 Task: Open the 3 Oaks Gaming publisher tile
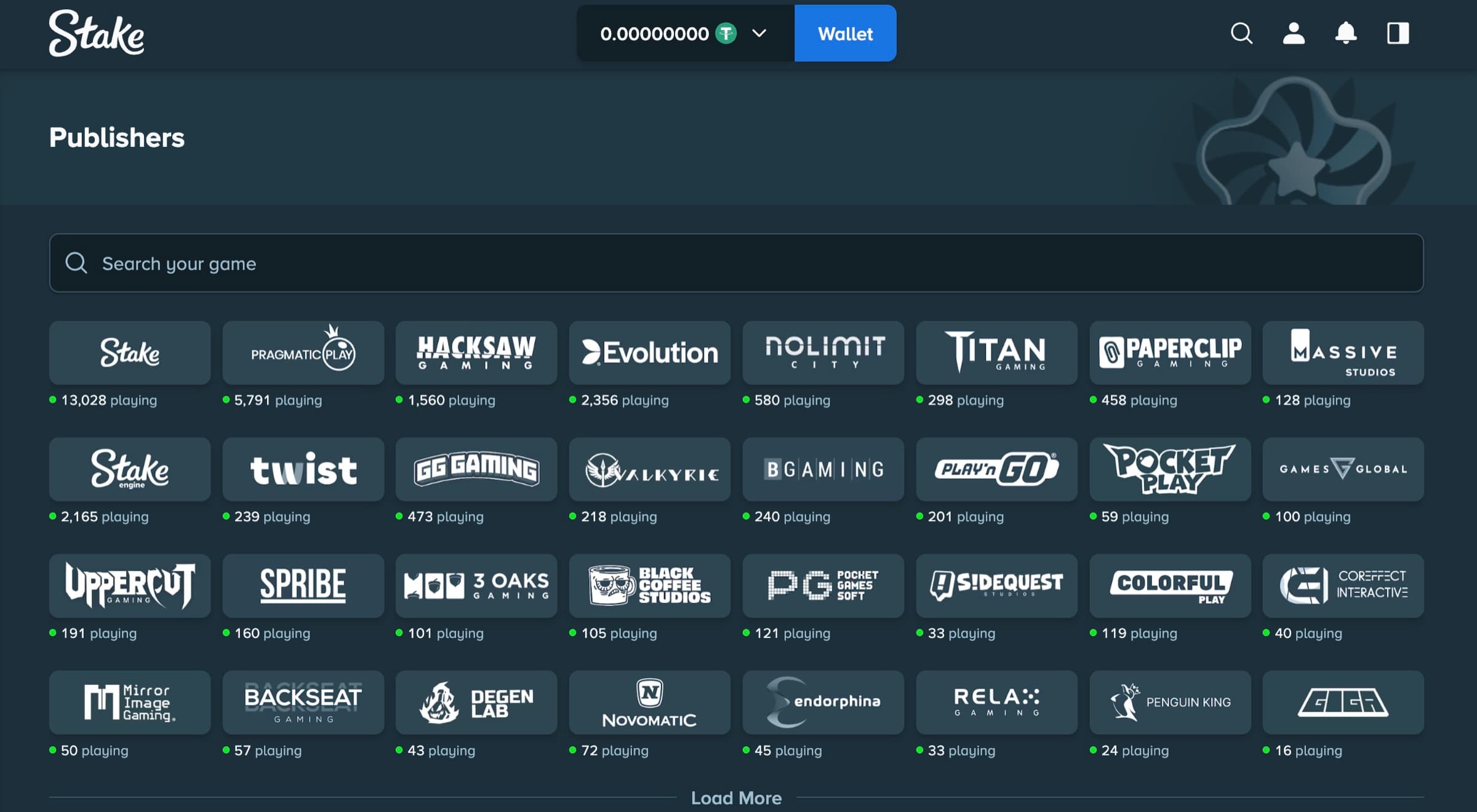point(476,586)
